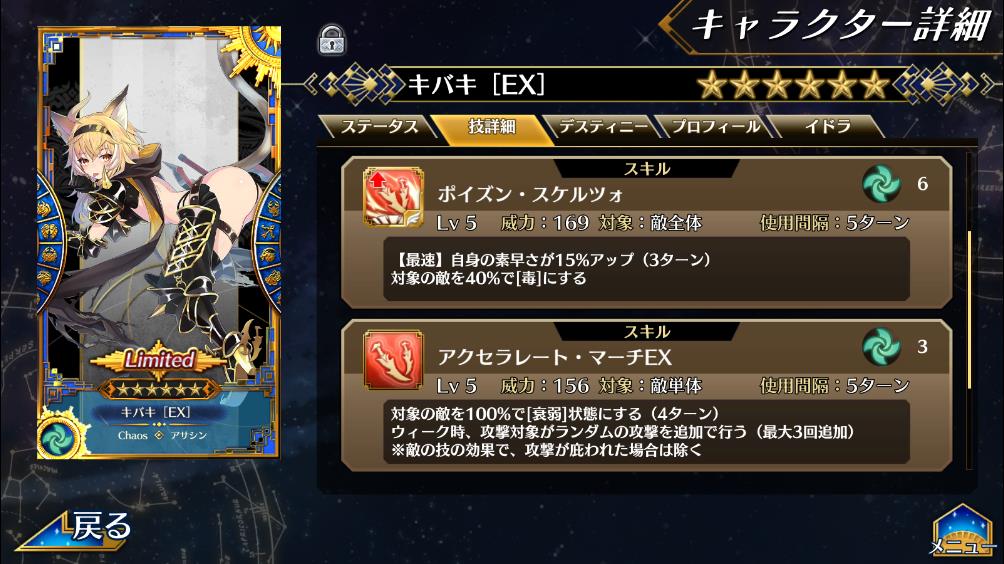Tap the Limited badge on the card
This screenshot has height=564, width=1004.
(159, 360)
